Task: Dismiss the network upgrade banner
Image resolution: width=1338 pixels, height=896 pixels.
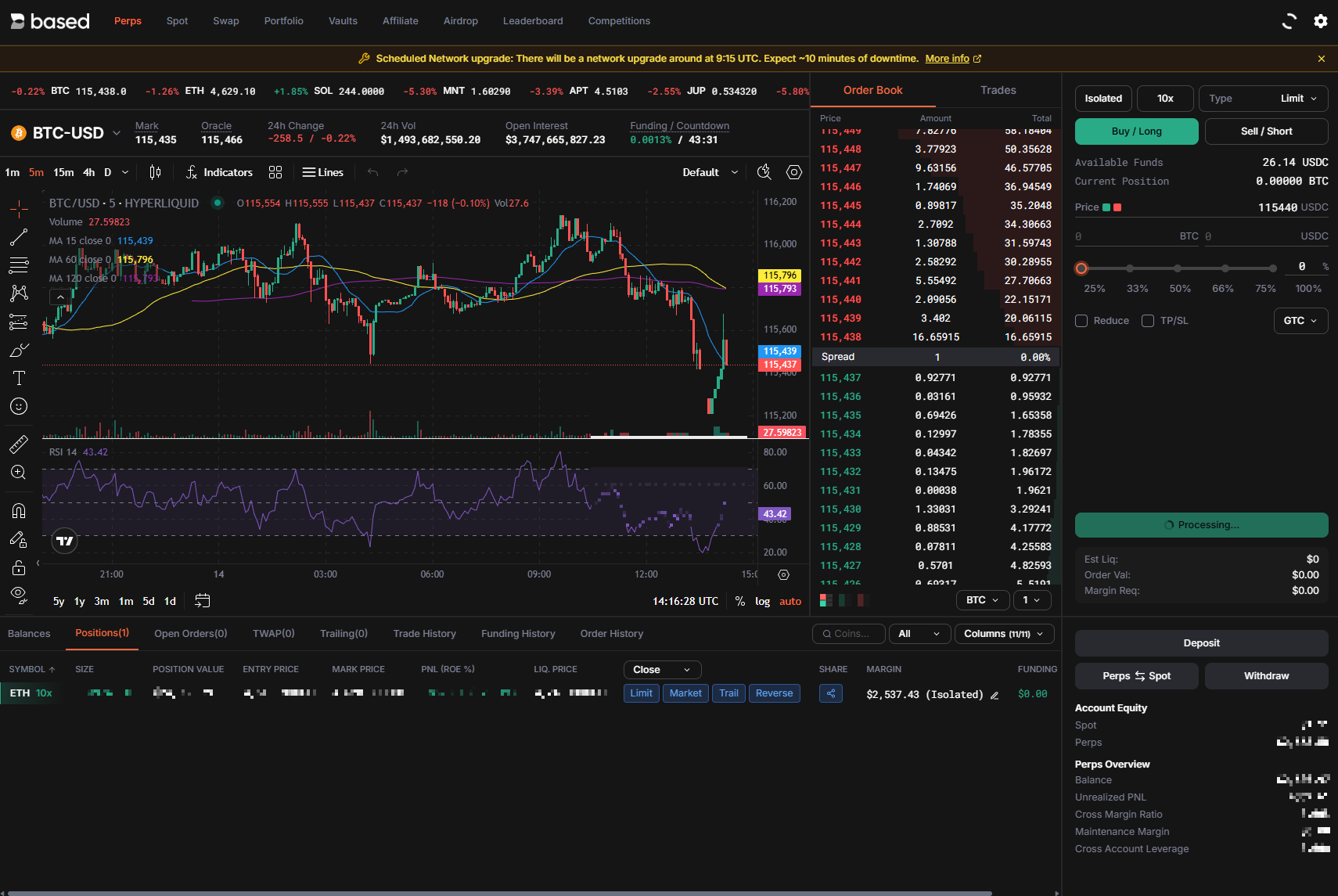Action: pyautogui.click(x=1322, y=59)
